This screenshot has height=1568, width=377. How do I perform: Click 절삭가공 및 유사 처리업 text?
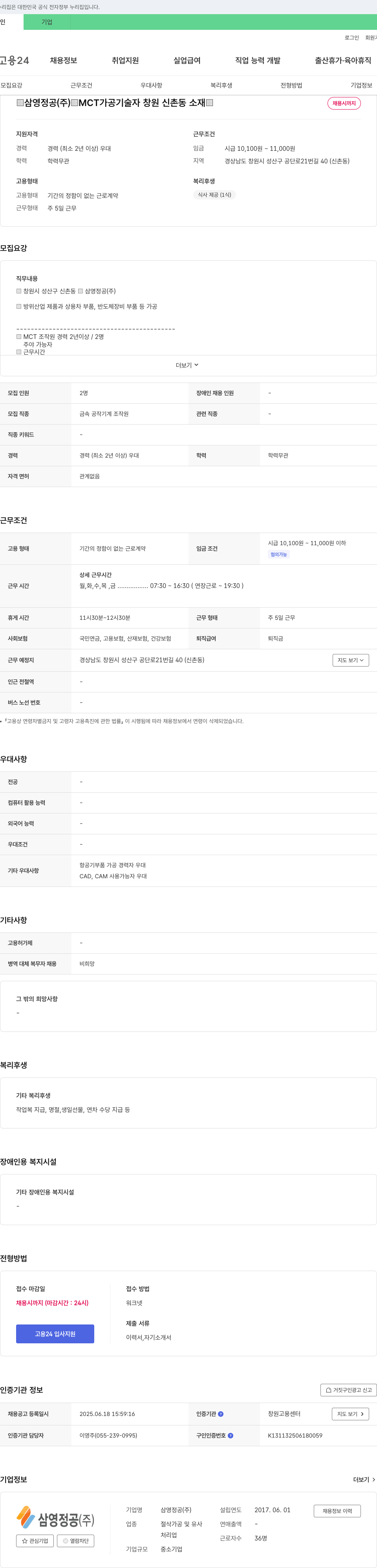pyautogui.click(x=181, y=1530)
